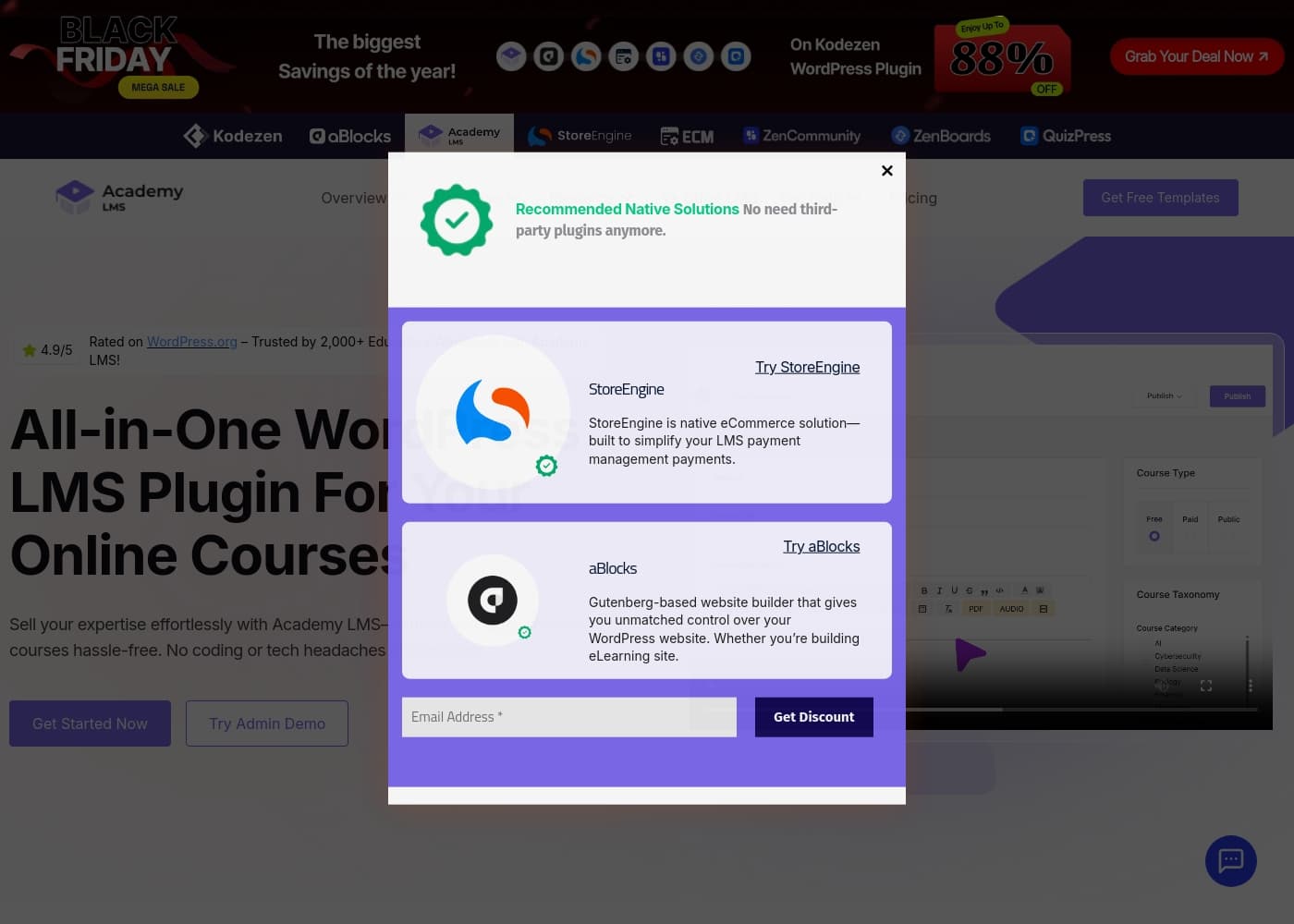Open StoreEngine in the product bar

pyautogui.click(x=580, y=136)
